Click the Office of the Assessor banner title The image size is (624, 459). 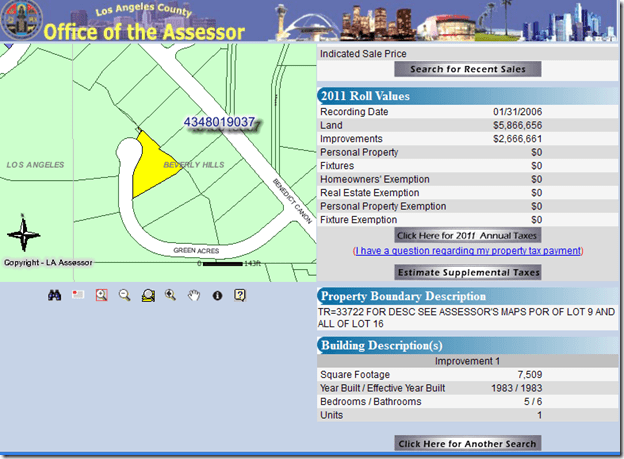pos(145,31)
